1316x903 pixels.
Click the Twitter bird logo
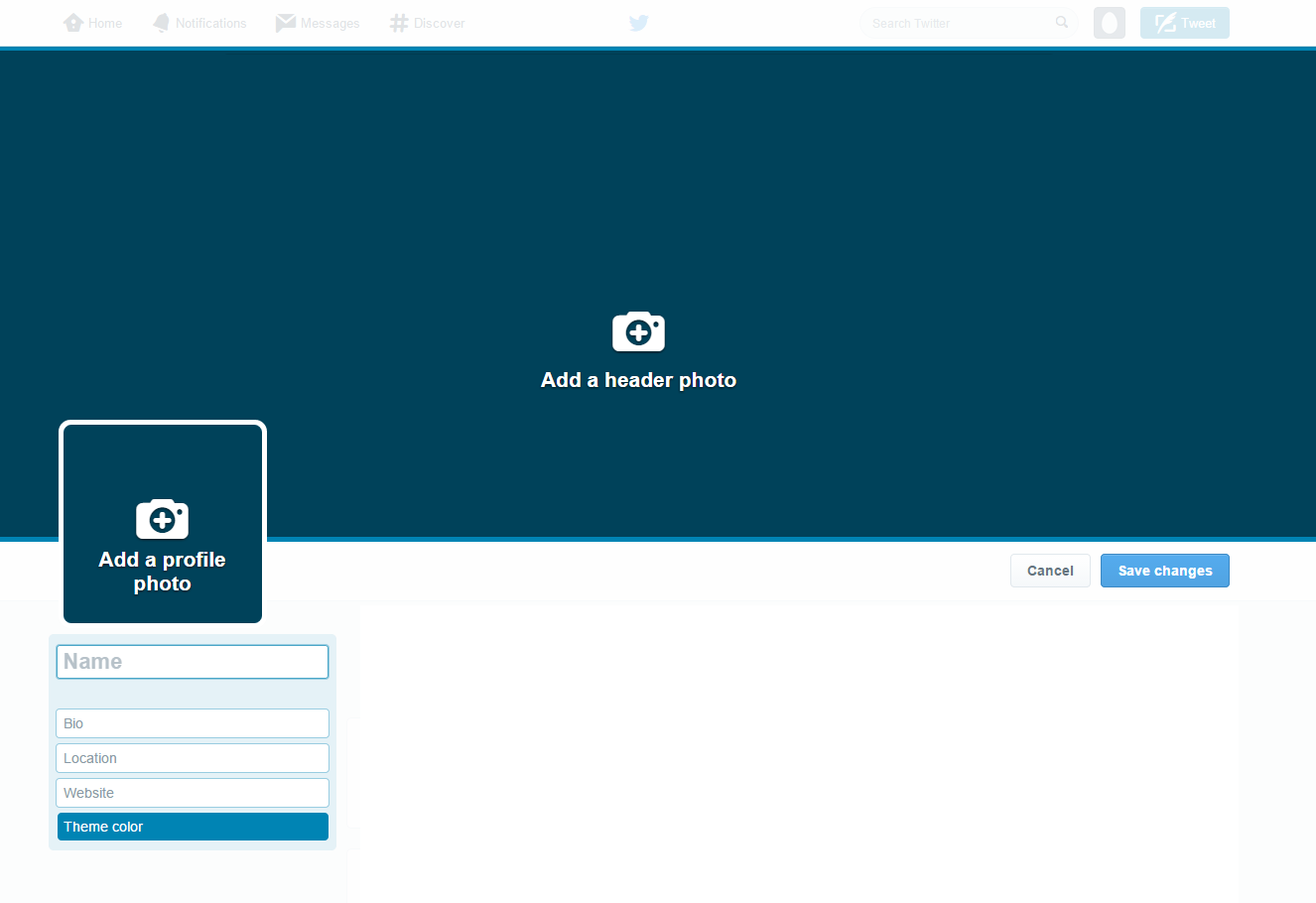coord(639,23)
